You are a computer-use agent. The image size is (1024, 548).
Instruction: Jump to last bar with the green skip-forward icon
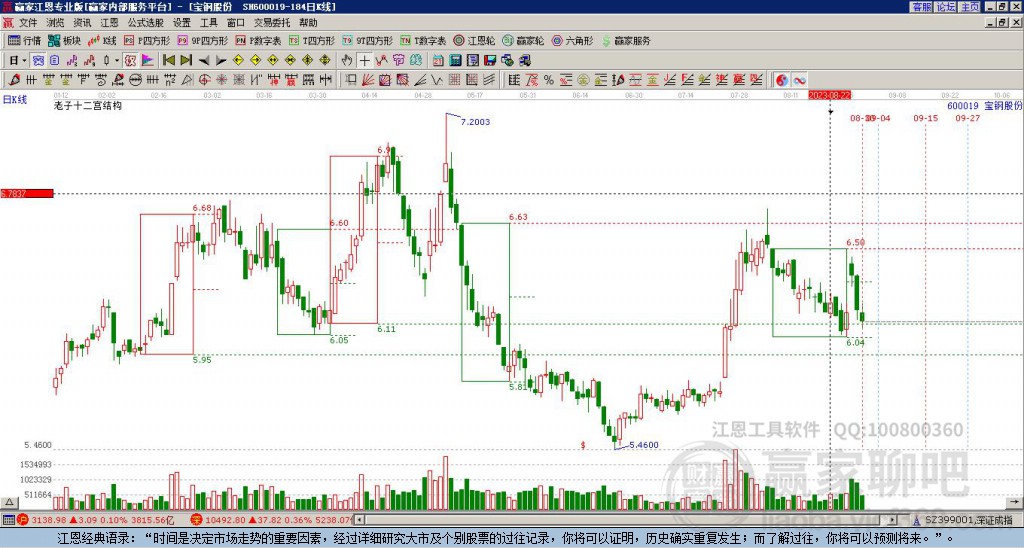tap(186, 61)
